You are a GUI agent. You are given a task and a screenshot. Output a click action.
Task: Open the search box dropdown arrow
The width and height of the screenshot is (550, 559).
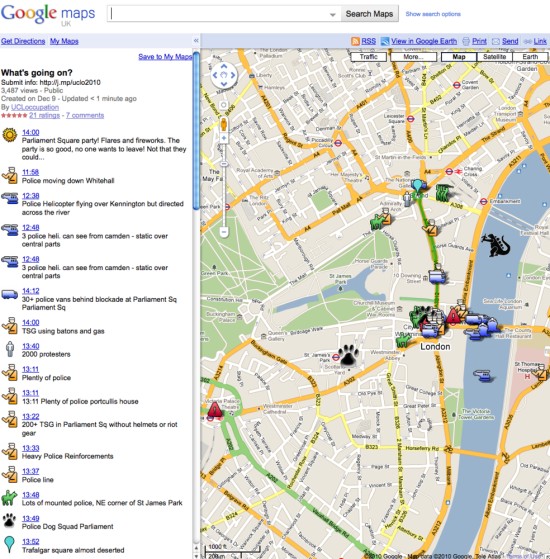coord(333,15)
